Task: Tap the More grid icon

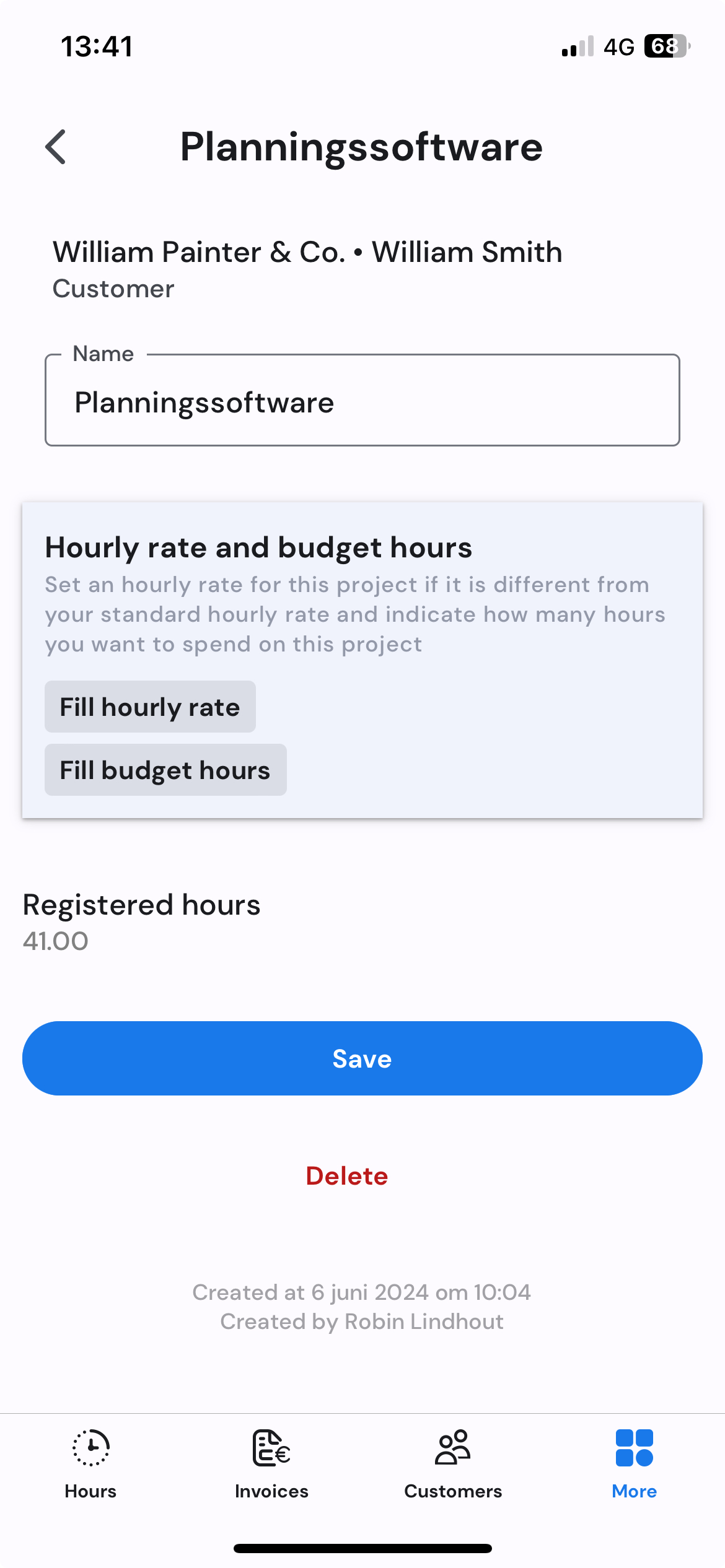Action: pos(635,1447)
